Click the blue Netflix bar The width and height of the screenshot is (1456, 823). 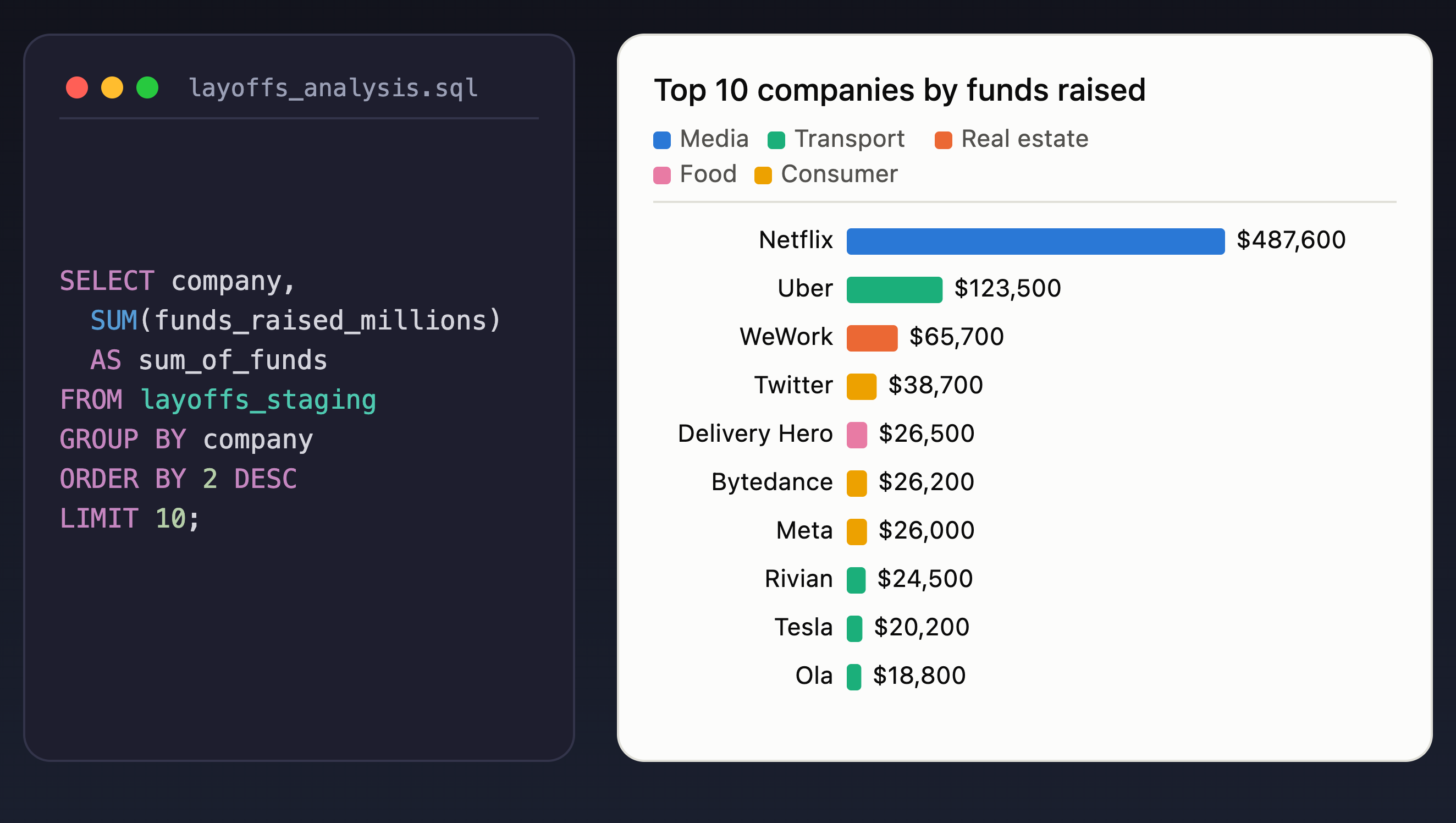click(1035, 242)
